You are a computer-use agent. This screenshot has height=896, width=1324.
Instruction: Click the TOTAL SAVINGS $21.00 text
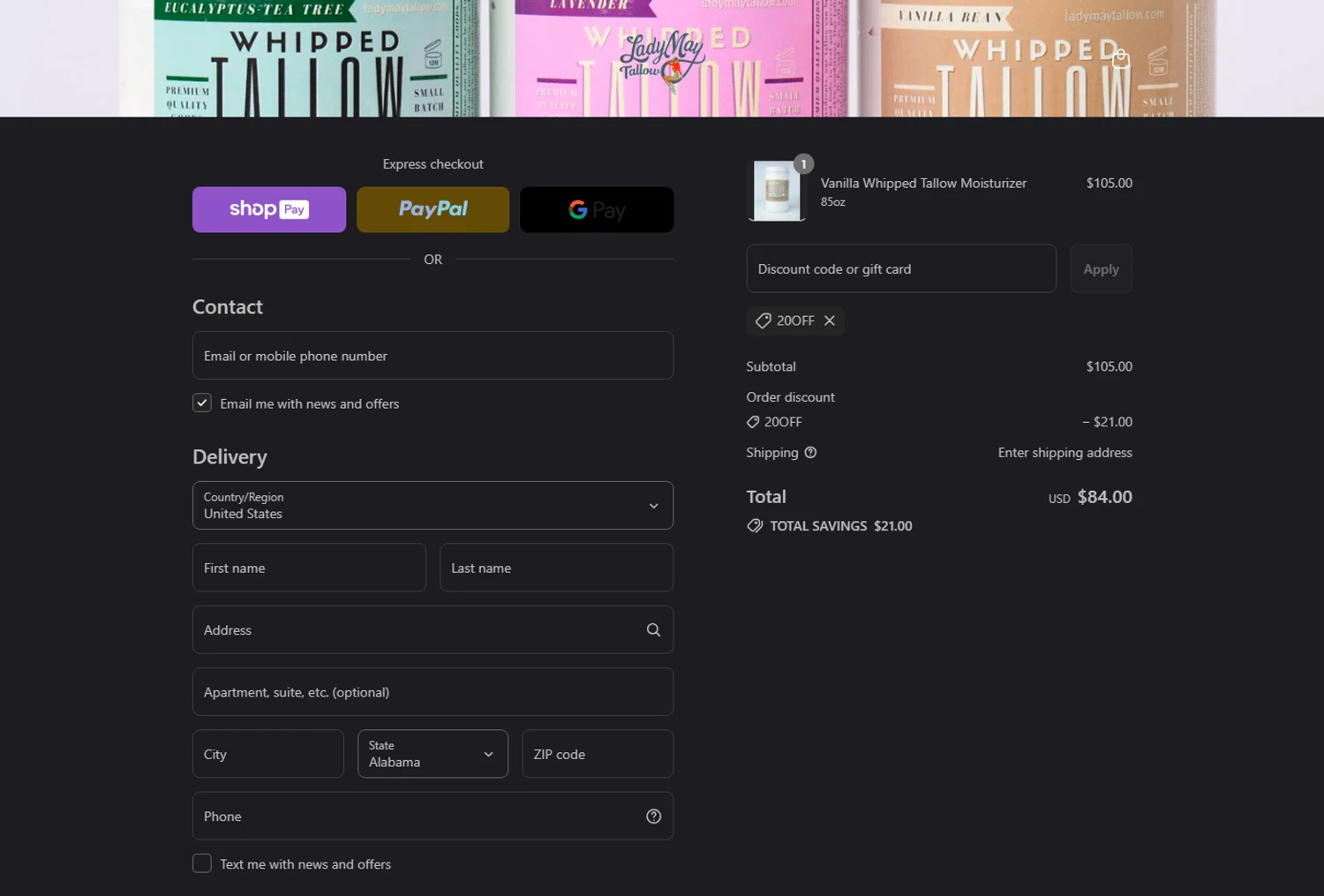click(x=841, y=526)
